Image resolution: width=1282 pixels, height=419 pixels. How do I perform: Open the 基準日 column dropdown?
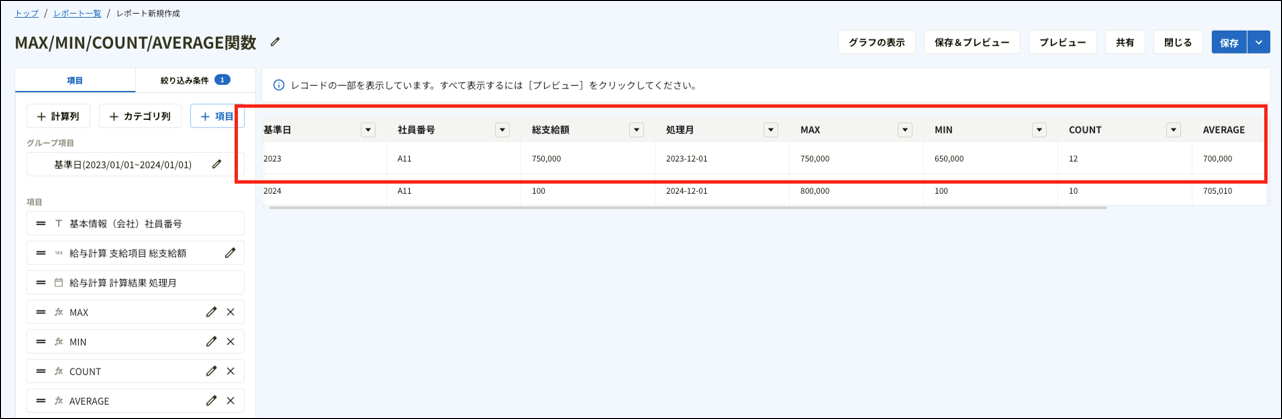coord(368,130)
